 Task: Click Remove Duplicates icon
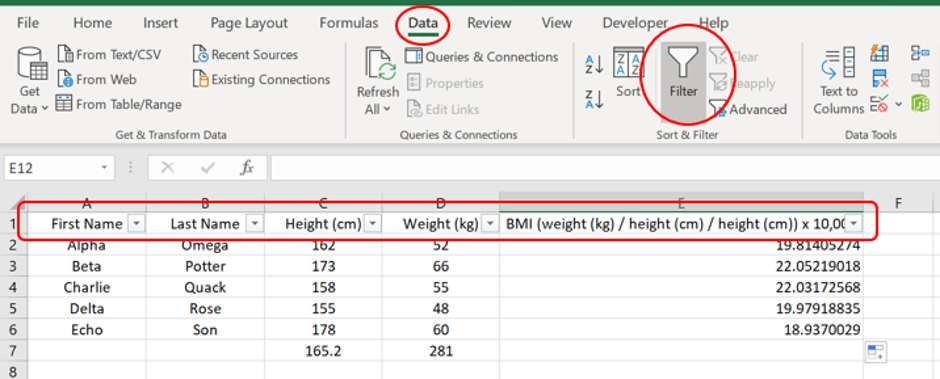[x=879, y=79]
